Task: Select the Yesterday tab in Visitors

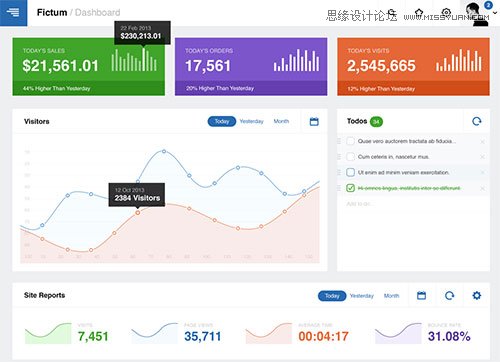Action: 252,121
